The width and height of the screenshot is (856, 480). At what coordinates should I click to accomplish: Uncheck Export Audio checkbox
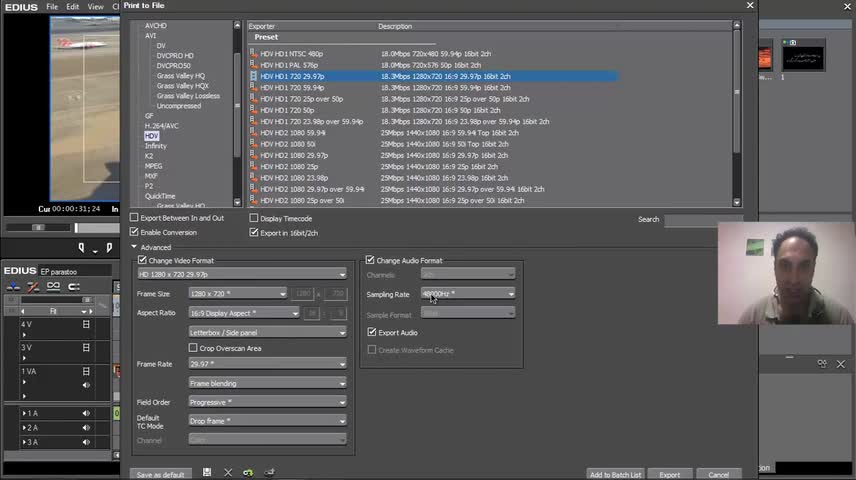tap(372, 332)
